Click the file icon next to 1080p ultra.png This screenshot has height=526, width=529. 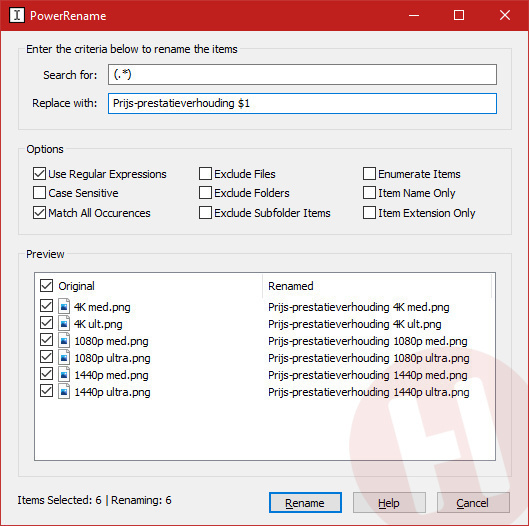click(x=64, y=358)
